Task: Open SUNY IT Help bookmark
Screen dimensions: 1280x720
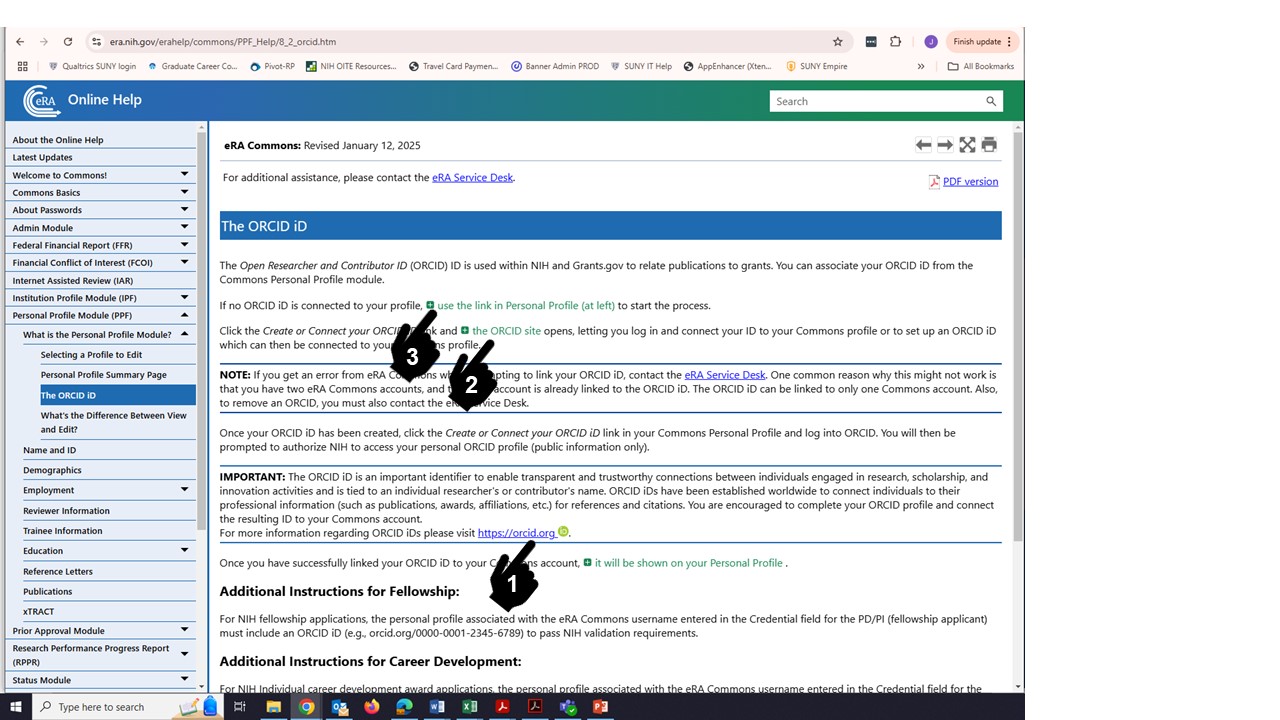Action: click(641, 66)
